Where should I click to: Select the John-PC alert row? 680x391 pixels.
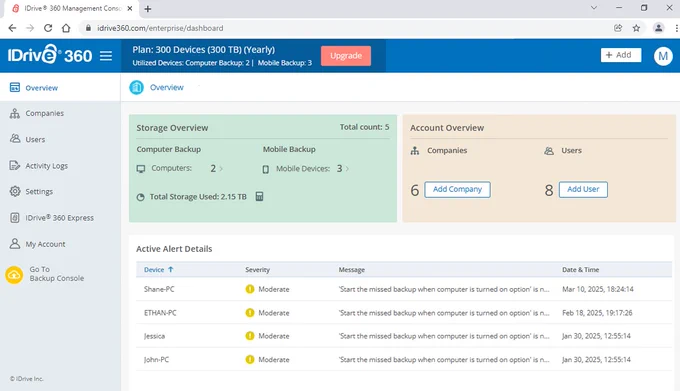click(404, 359)
